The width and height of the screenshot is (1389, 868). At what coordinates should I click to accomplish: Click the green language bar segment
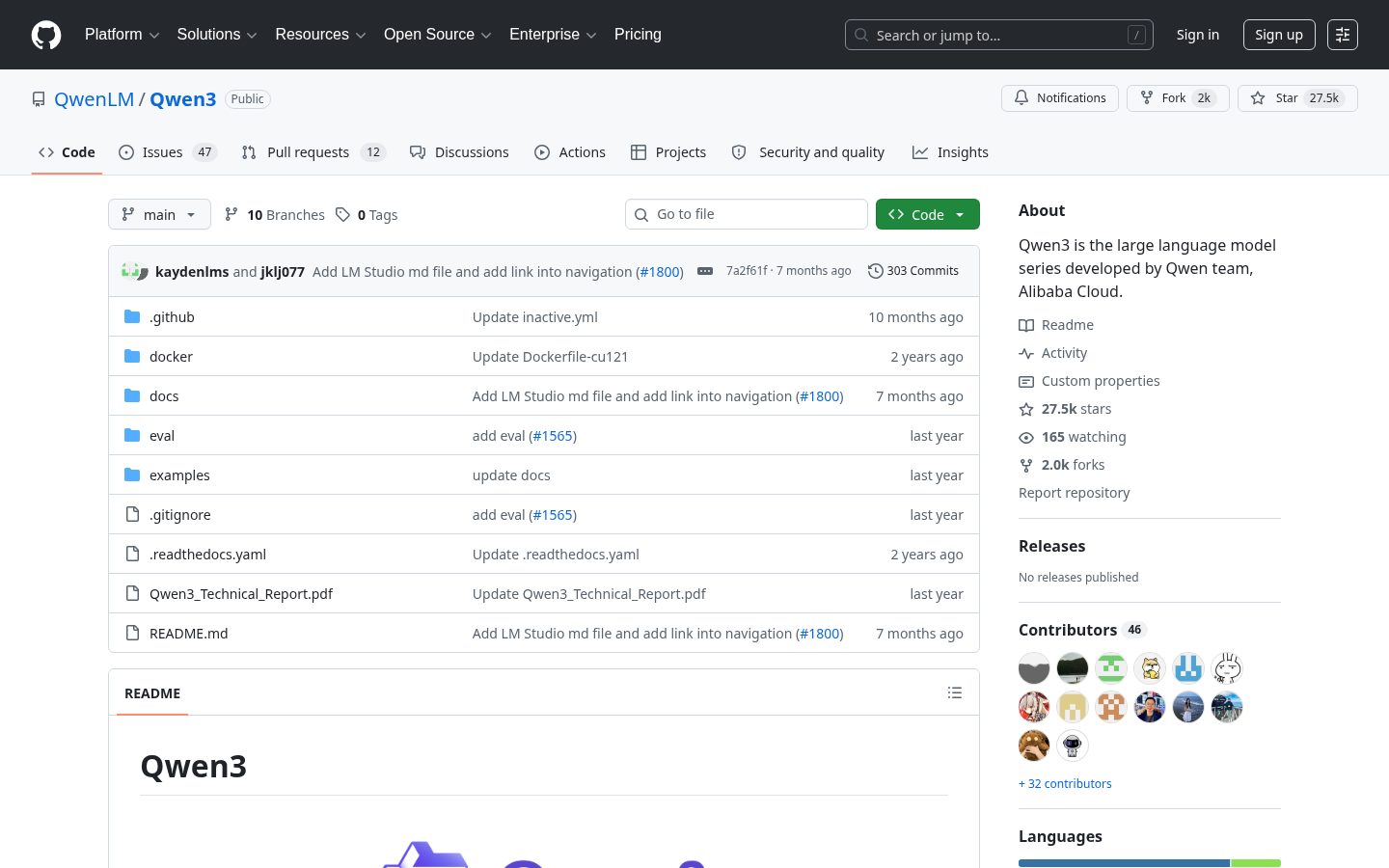1256,863
